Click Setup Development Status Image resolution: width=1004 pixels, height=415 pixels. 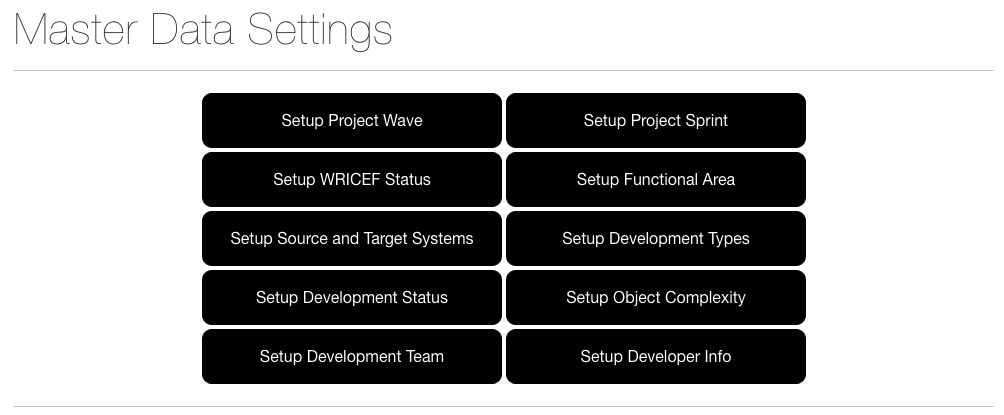(x=352, y=298)
